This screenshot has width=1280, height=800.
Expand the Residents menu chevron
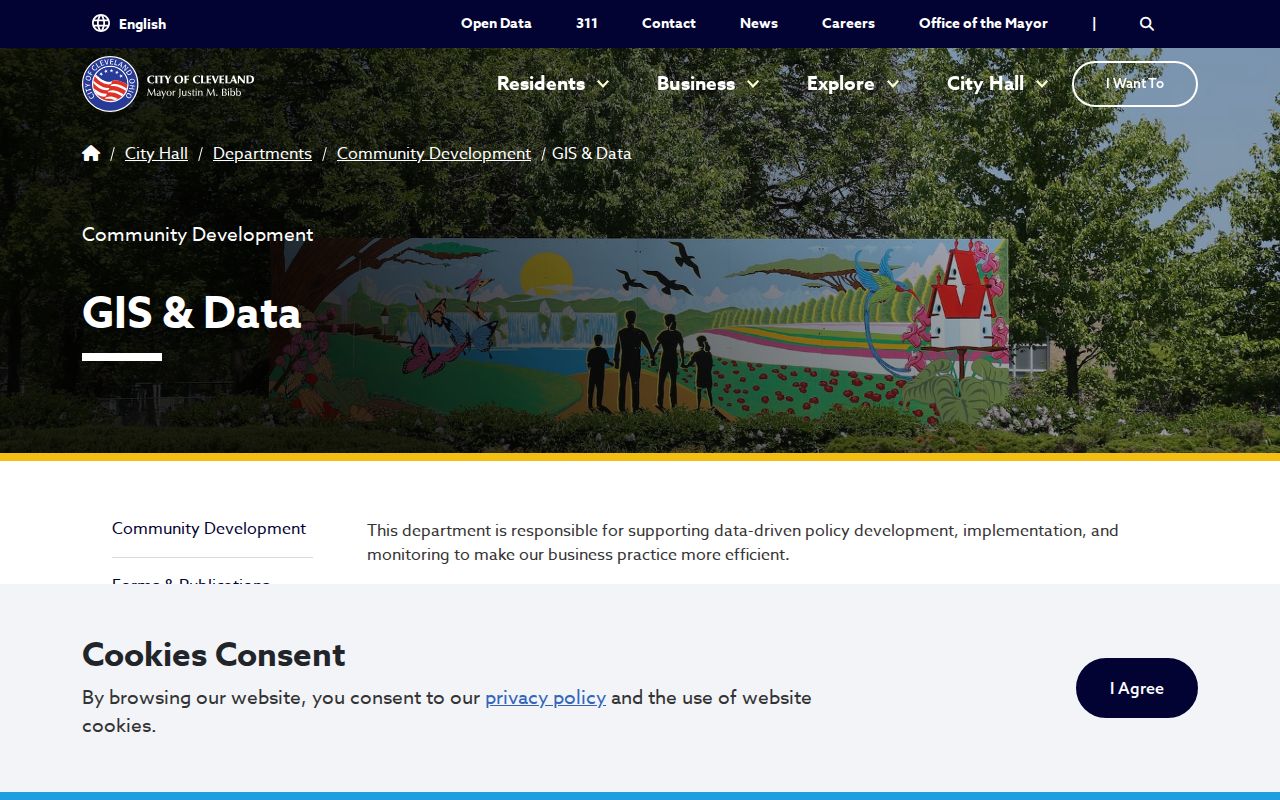pyautogui.click(x=603, y=84)
